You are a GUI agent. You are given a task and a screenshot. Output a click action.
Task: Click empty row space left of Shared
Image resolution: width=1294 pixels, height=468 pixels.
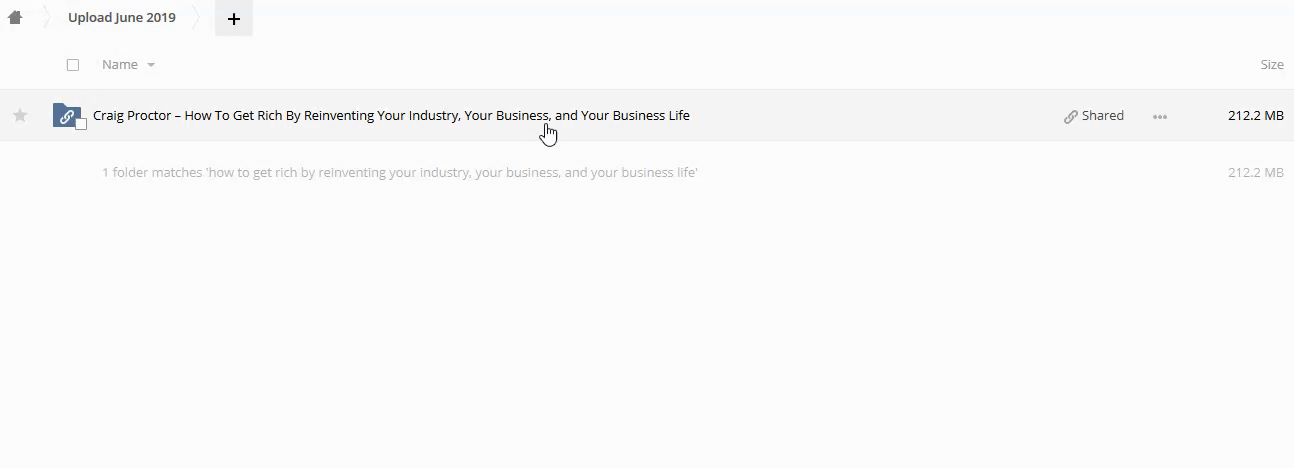tap(870, 116)
